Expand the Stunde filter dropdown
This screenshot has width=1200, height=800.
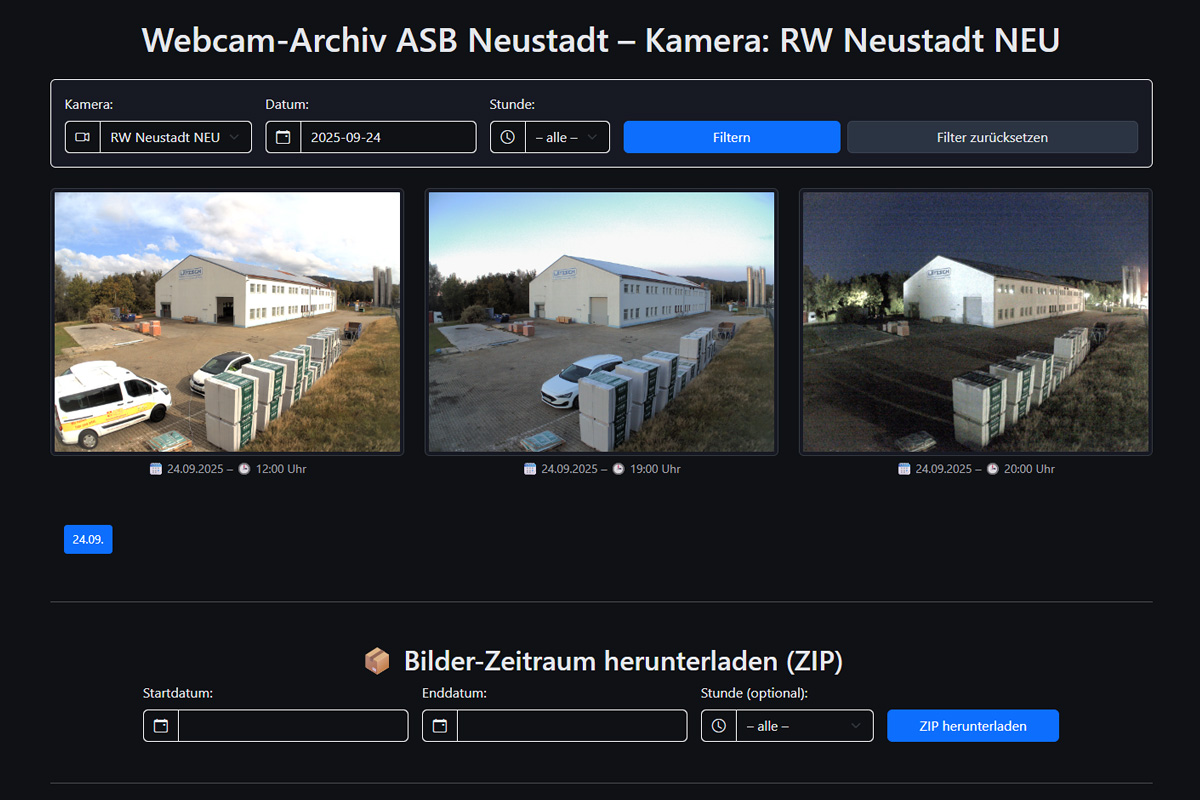coord(567,137)
